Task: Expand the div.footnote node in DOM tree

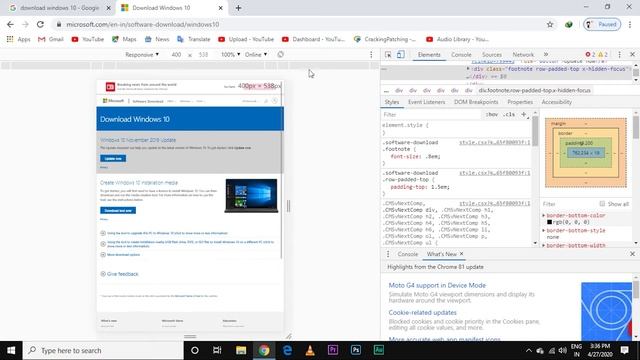Action: pyautogui.click(x=468, y=69)
